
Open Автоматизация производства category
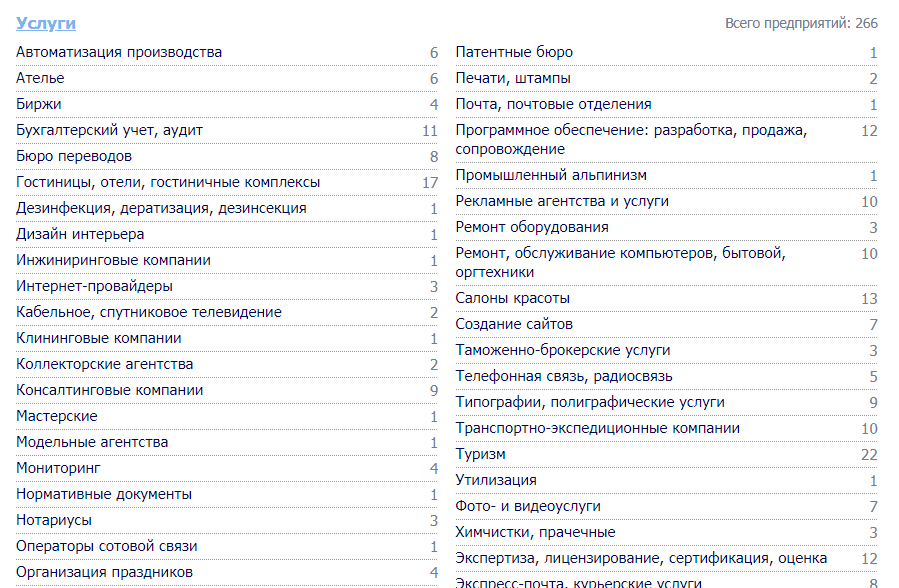(119, 52)
